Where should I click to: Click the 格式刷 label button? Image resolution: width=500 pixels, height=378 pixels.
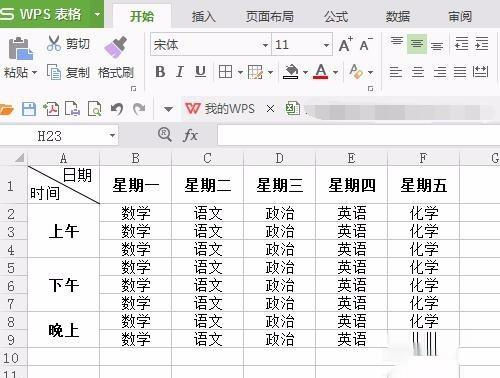click(116, 72)
